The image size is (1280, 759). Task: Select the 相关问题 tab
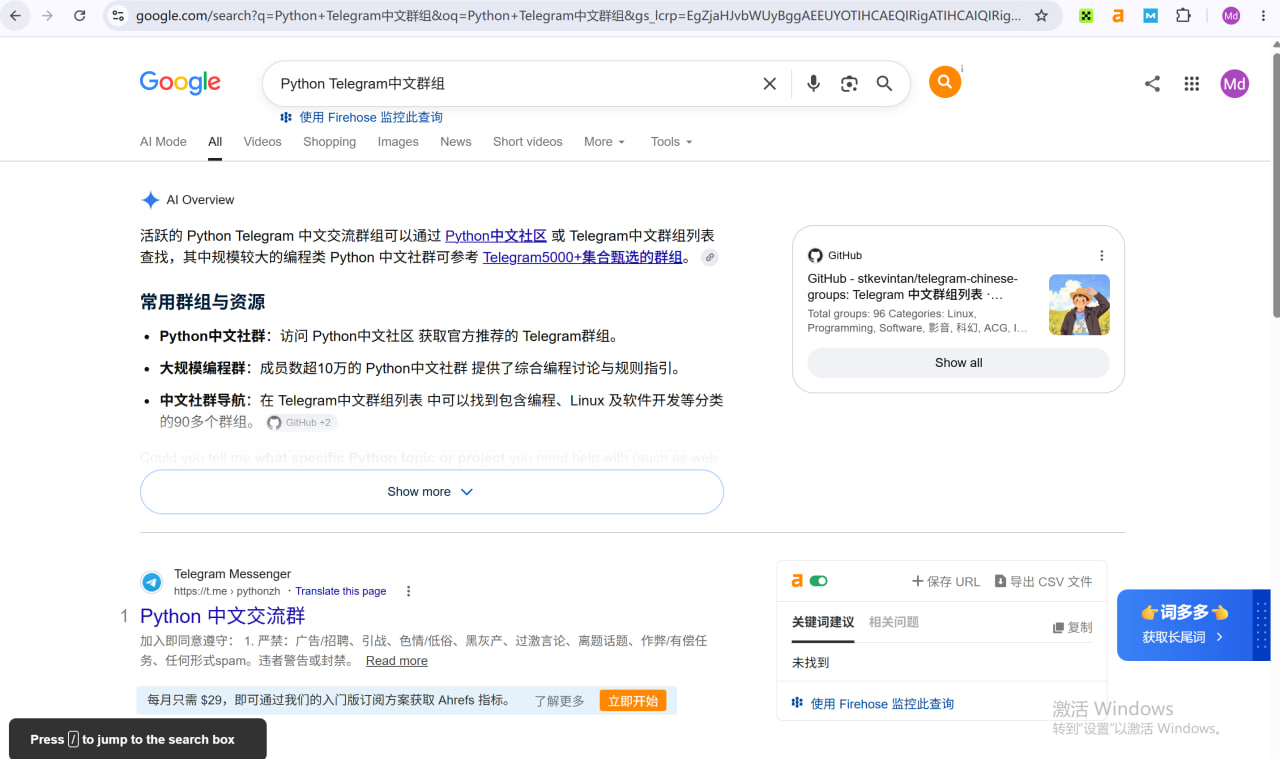[x=894, y=622]
